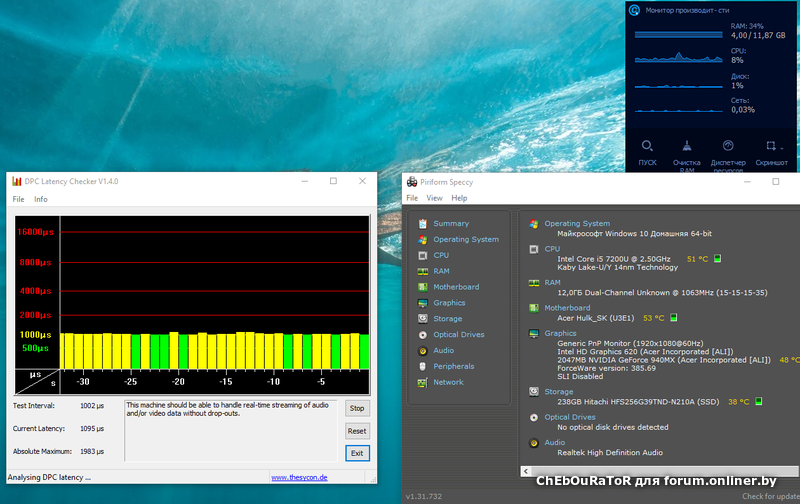
Task: Select Motherboard in the Speccy sidebar
Action: coord(455,287)
